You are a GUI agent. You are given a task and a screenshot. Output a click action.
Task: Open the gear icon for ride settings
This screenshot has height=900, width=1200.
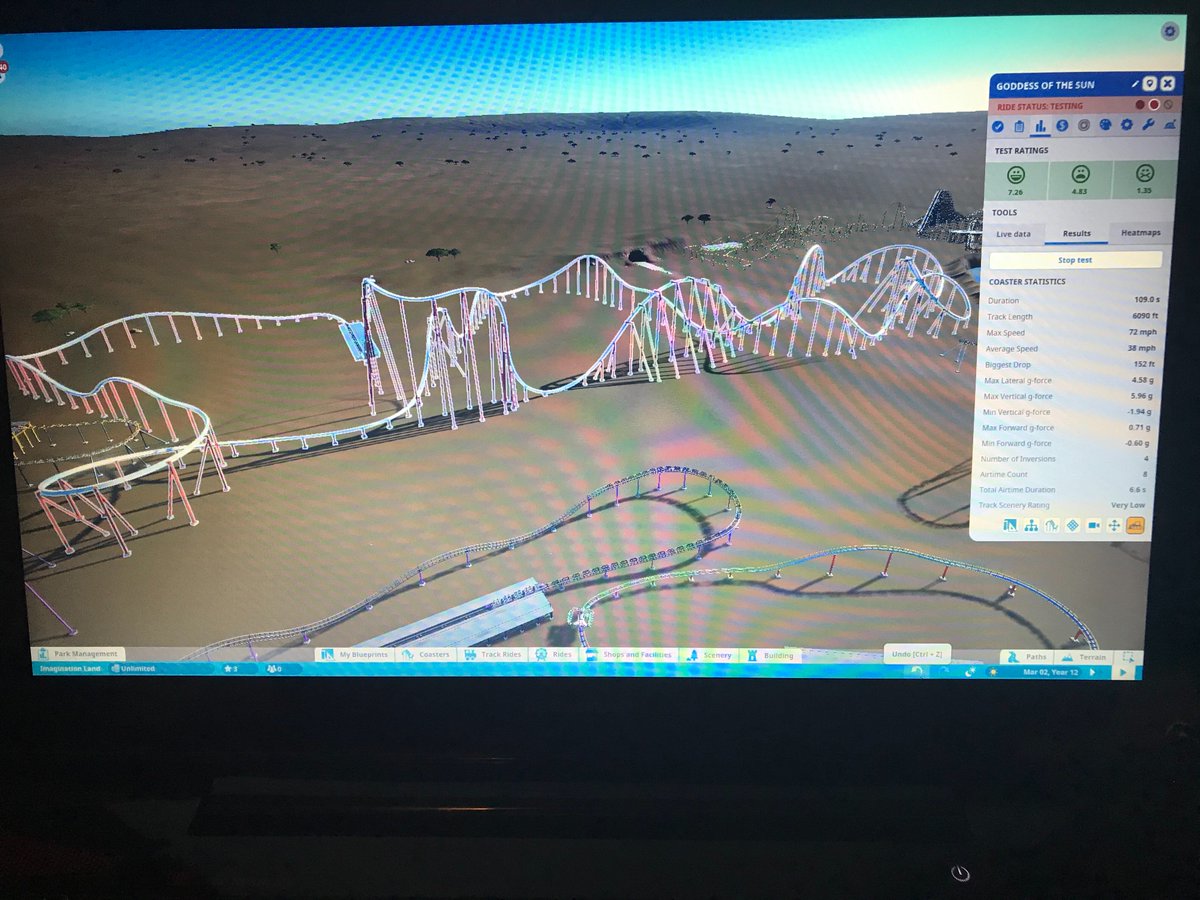(x=1126, y=126)
